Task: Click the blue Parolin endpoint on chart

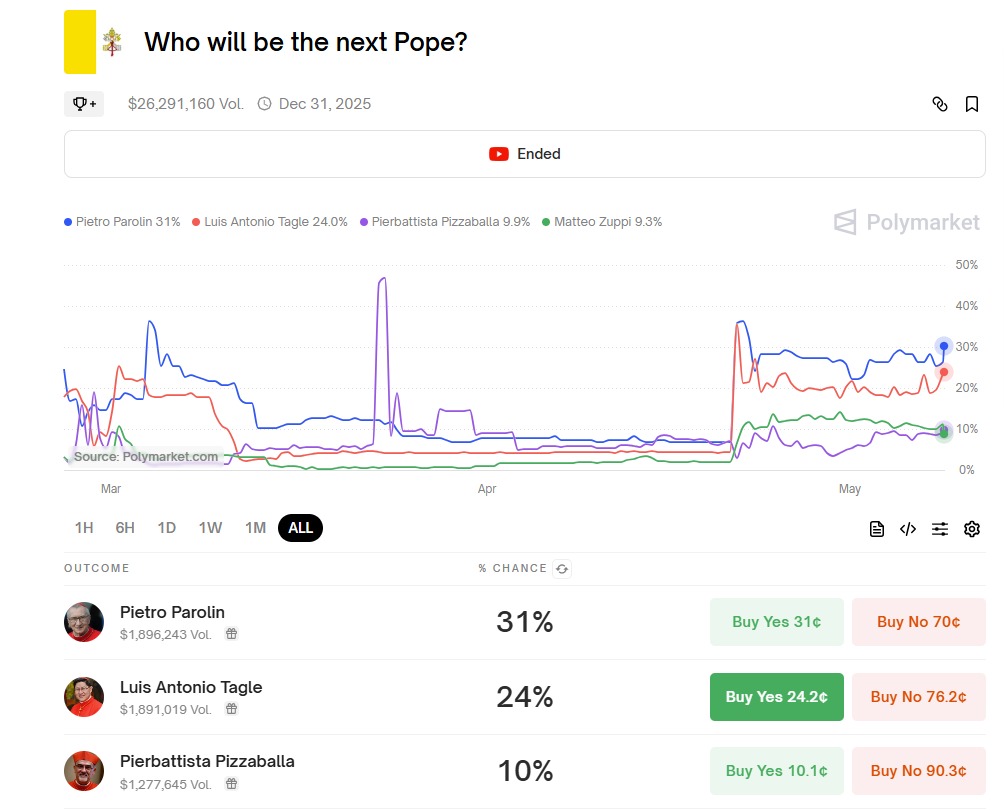Action: point(944,346)
